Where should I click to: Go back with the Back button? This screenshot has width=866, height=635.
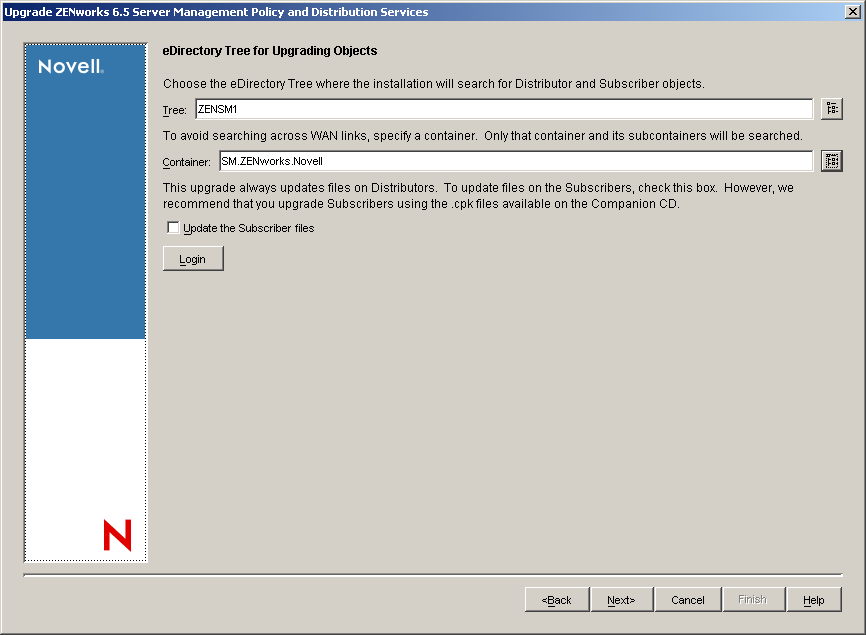click(x=556, y=599)
